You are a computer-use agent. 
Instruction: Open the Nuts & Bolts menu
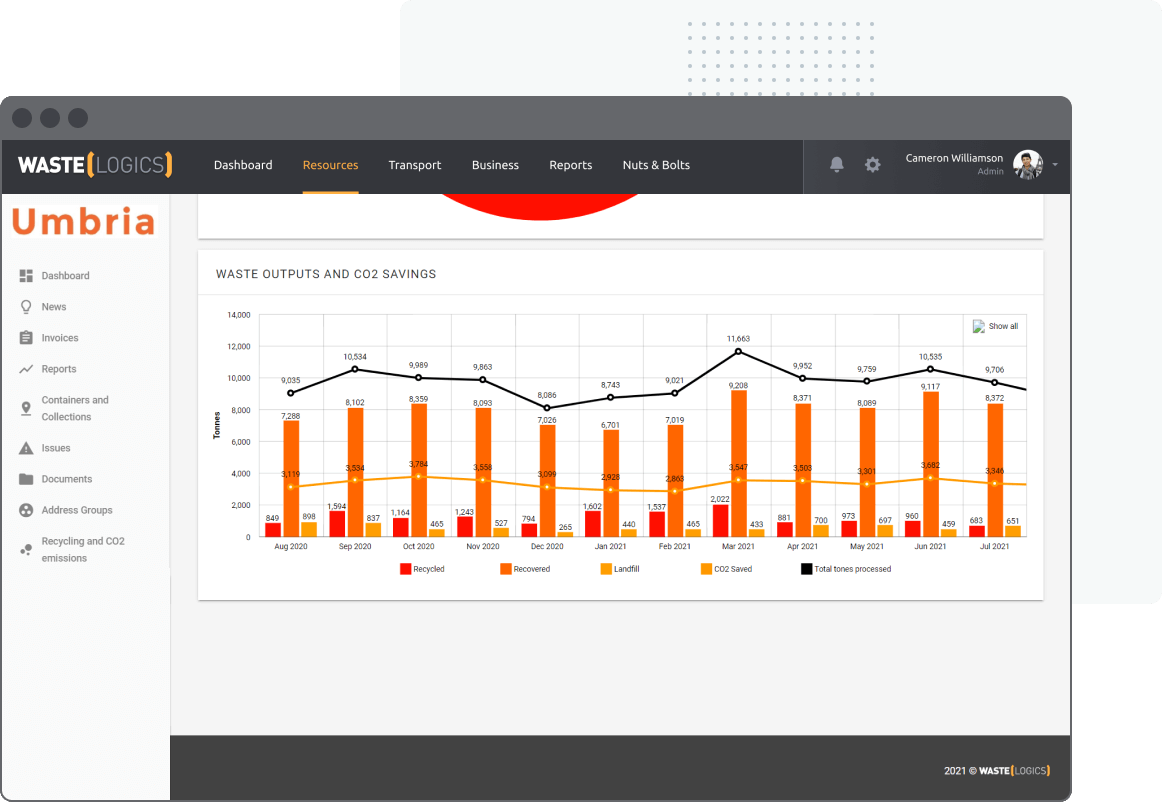click(x=656, y=165)
